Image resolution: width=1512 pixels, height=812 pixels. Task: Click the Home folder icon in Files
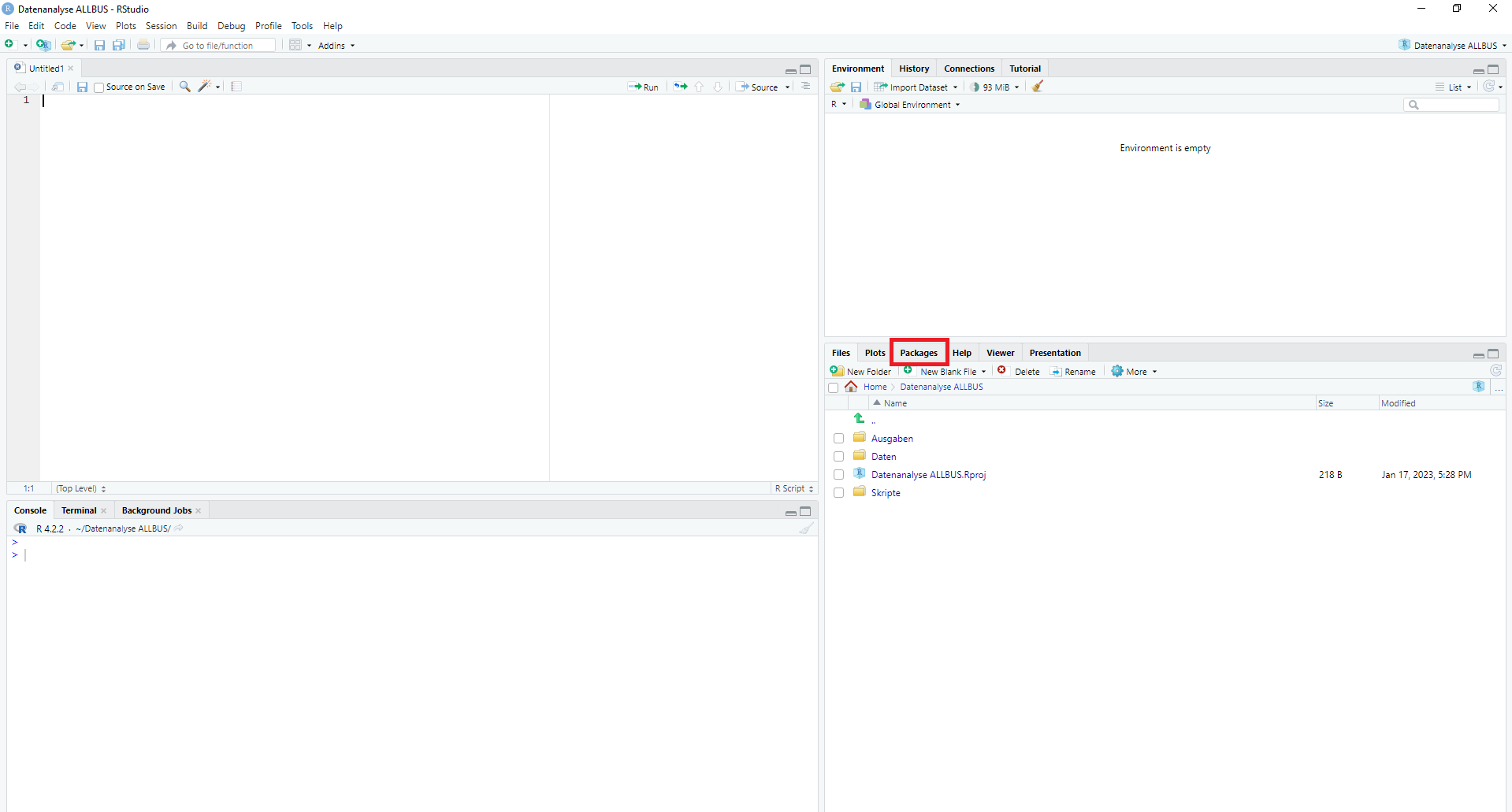pyautogui.click(x=851, y=387)
